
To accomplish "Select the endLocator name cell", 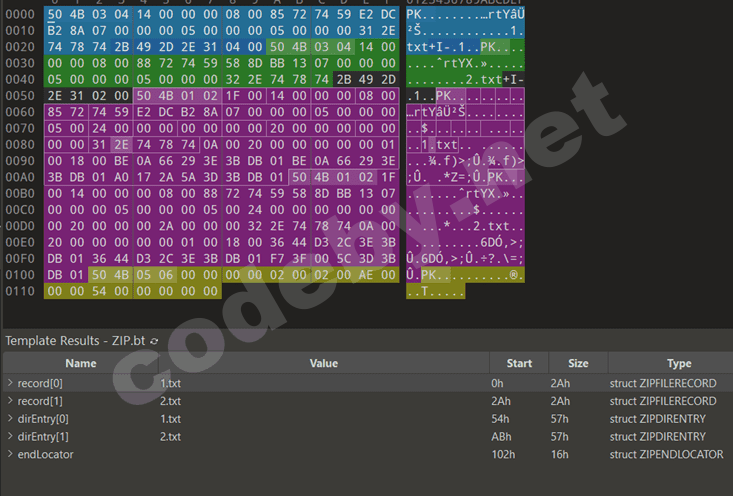I will 45,454.
